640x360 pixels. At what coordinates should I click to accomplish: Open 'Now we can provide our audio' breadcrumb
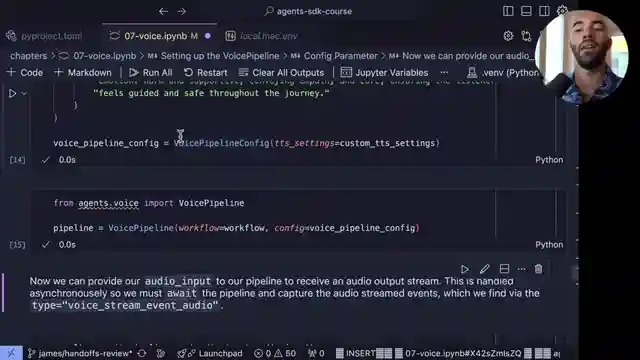pos(461,56)
